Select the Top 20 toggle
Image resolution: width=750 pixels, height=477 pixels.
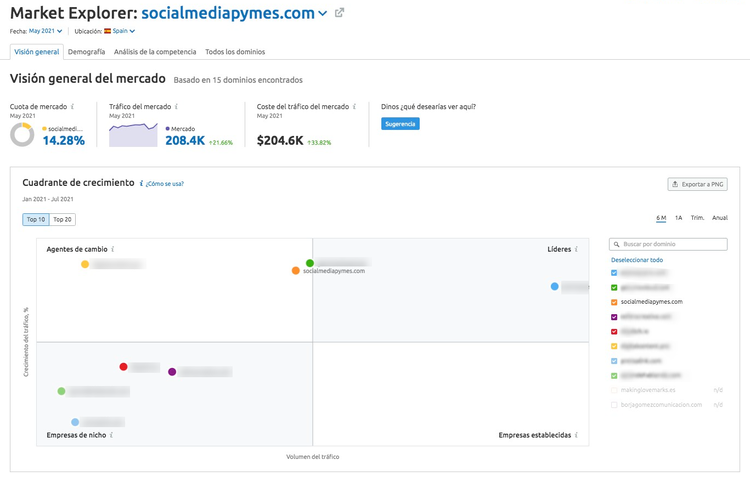[62, 219]
